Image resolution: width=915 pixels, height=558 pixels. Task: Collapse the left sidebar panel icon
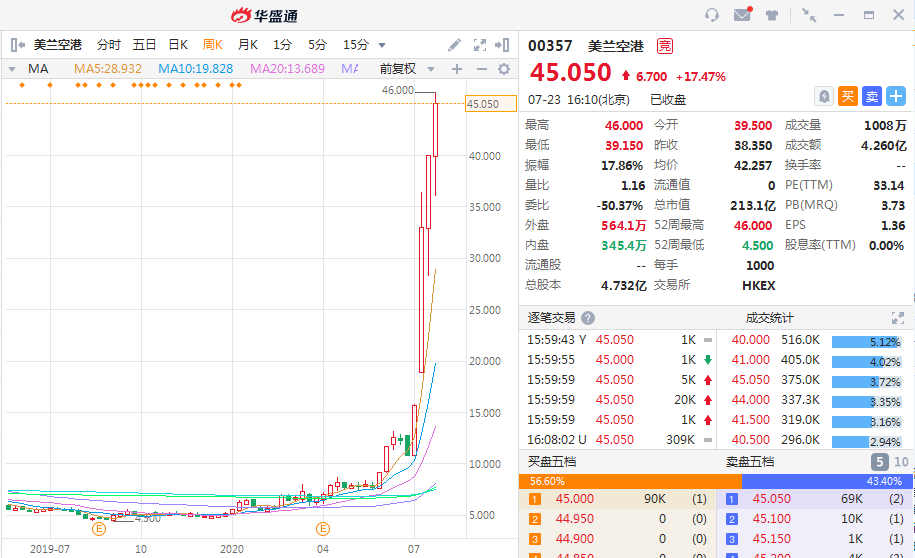18,44
